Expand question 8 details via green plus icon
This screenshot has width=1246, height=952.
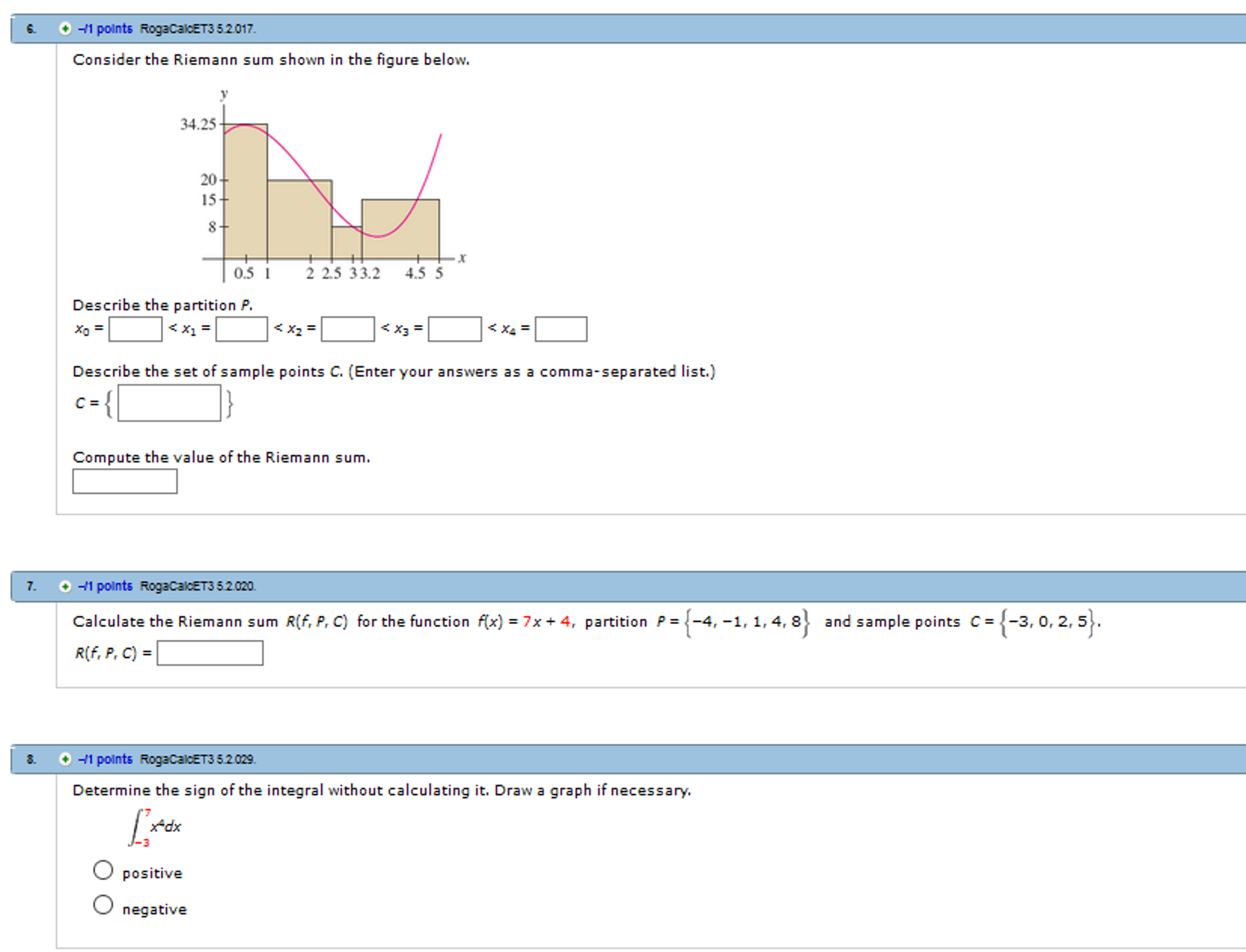pyautogui.click(x=64, y=760)
